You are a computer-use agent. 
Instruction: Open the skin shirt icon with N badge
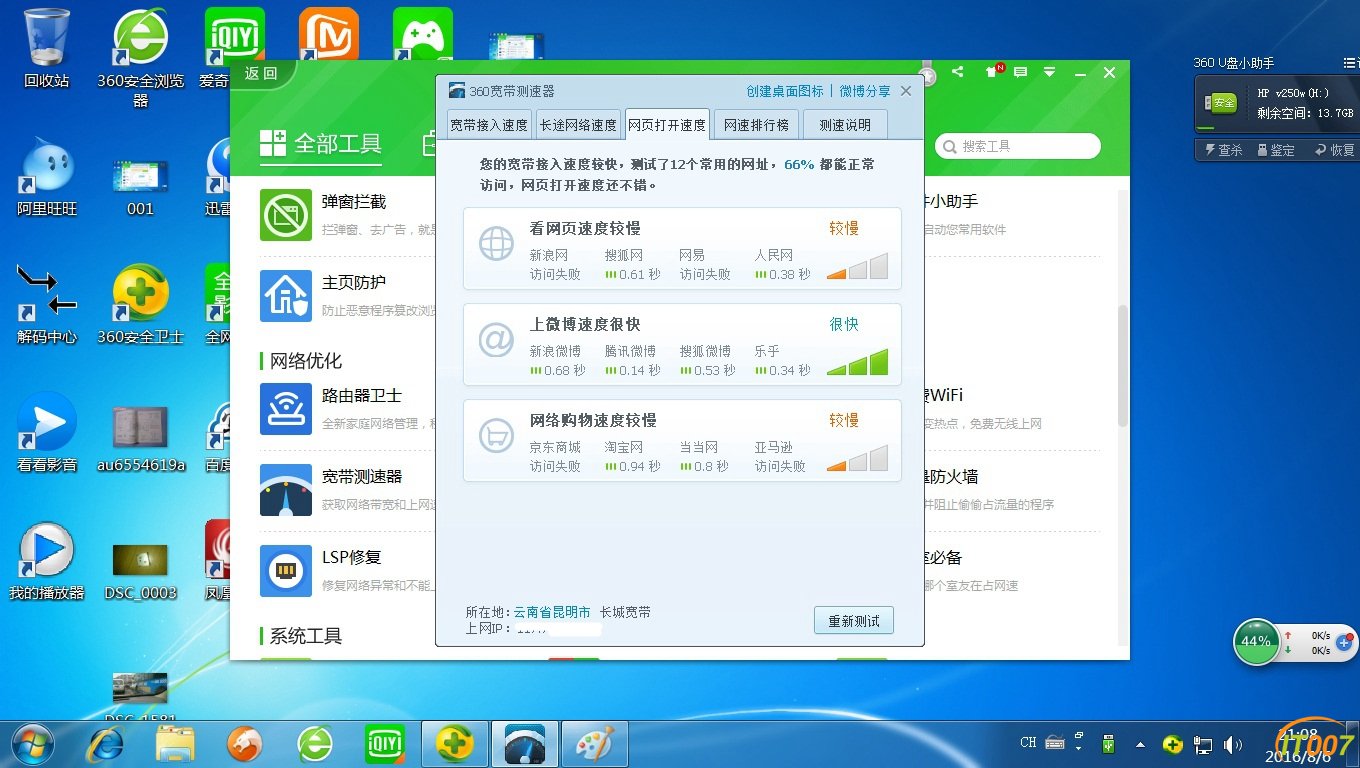coord(994,72)
